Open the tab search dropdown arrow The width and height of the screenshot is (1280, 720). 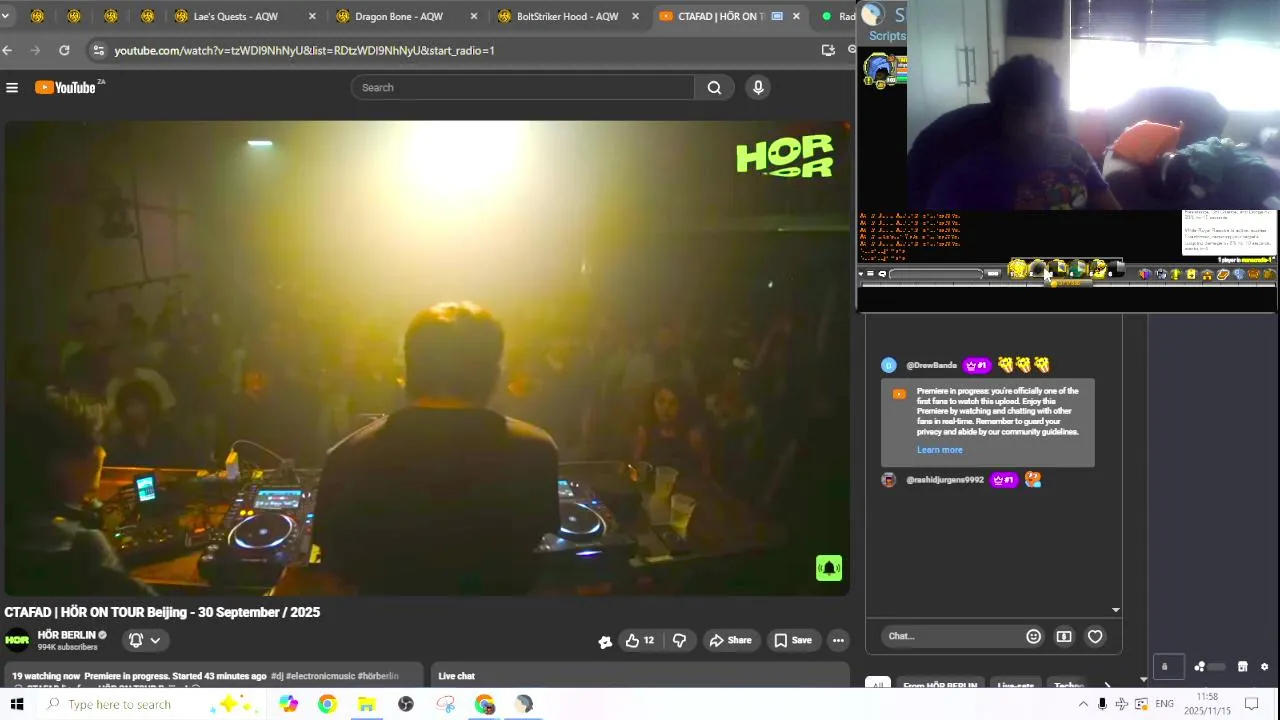click(x=5, y=16)
